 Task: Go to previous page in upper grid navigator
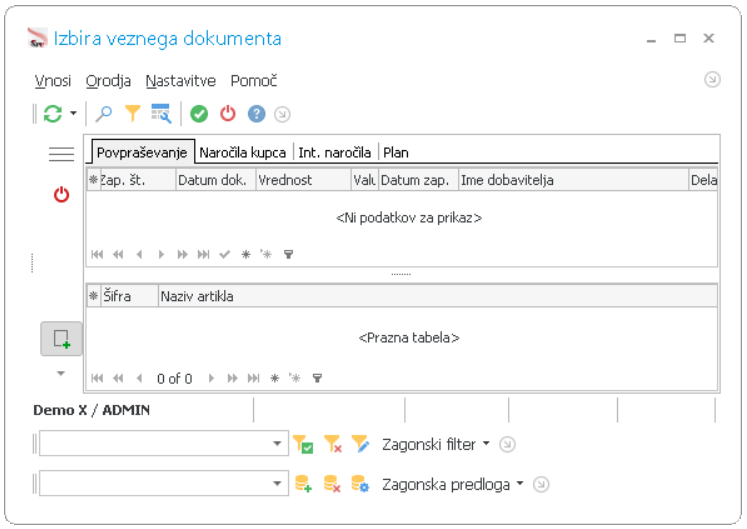pos(118,254)
